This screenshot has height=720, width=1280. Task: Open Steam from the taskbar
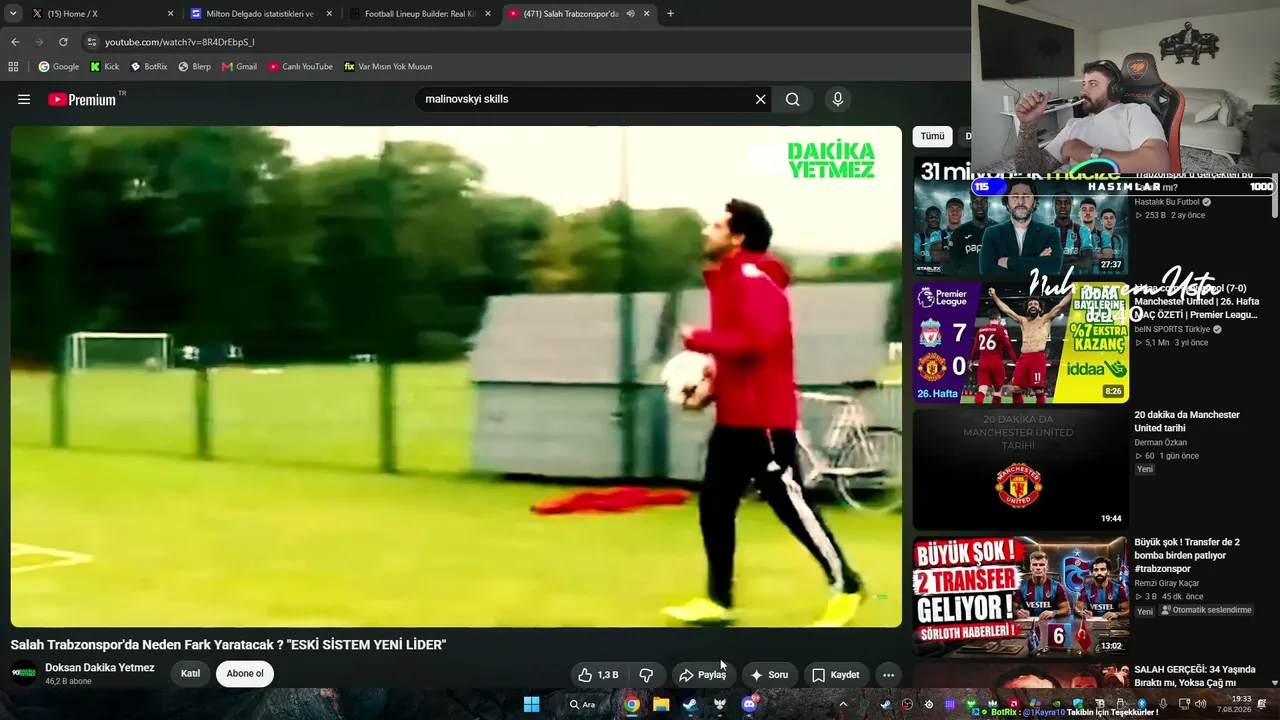tap(690, 704)
